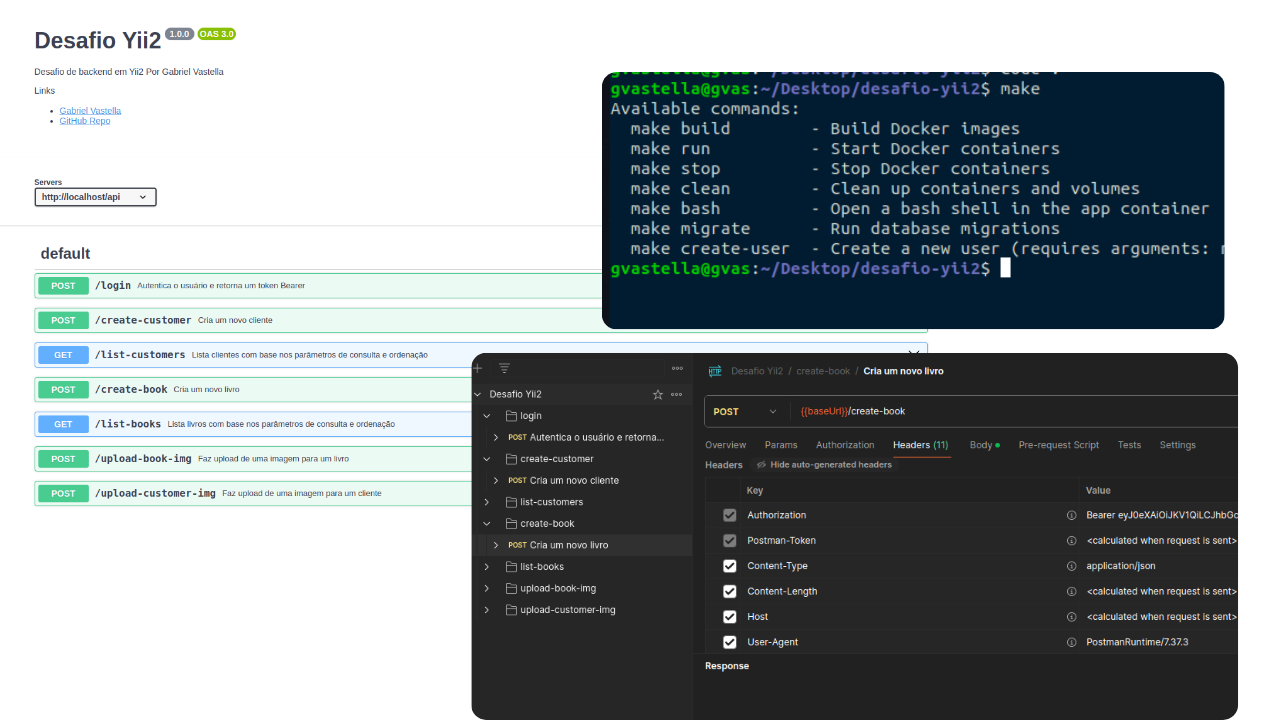The image size is (1280, 720).
Task: Uncheck the Host header checkbox
Action: click(x=730, y=617)
